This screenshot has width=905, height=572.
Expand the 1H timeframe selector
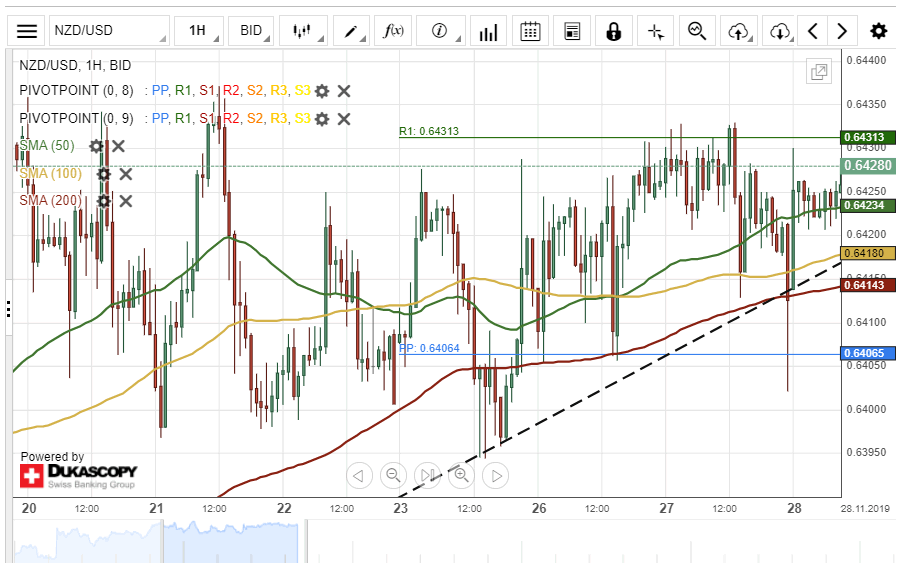[200, 31]
